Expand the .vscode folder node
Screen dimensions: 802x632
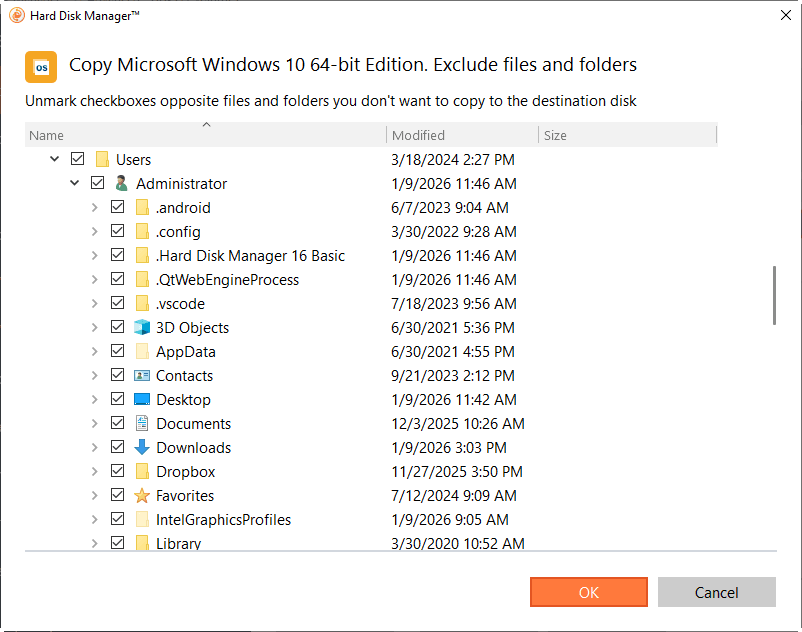pyautogui.click(x=94, y=304)
